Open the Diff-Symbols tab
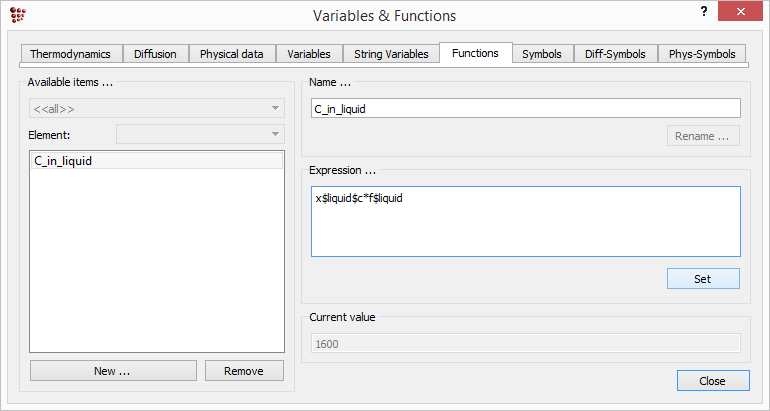 [x=615, y=54]
